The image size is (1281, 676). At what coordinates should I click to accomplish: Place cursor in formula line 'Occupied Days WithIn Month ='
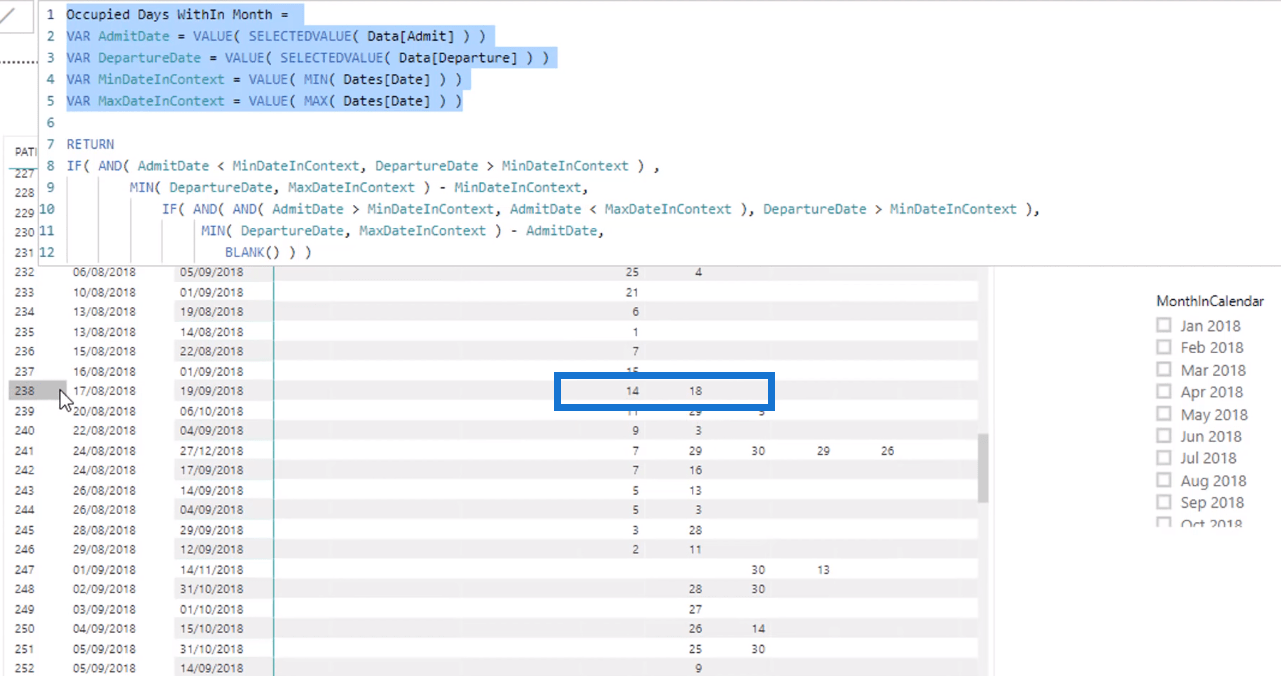pos(176,15)
